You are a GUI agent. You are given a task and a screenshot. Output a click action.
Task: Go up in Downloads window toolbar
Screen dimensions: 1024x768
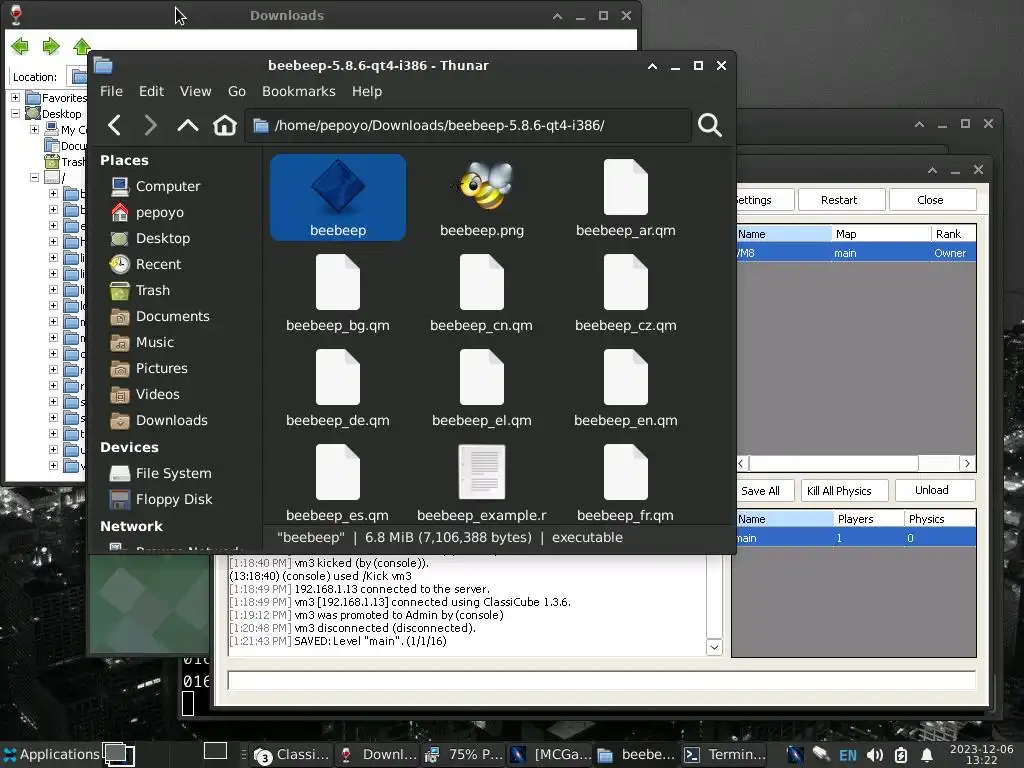(x=82, y=46)
